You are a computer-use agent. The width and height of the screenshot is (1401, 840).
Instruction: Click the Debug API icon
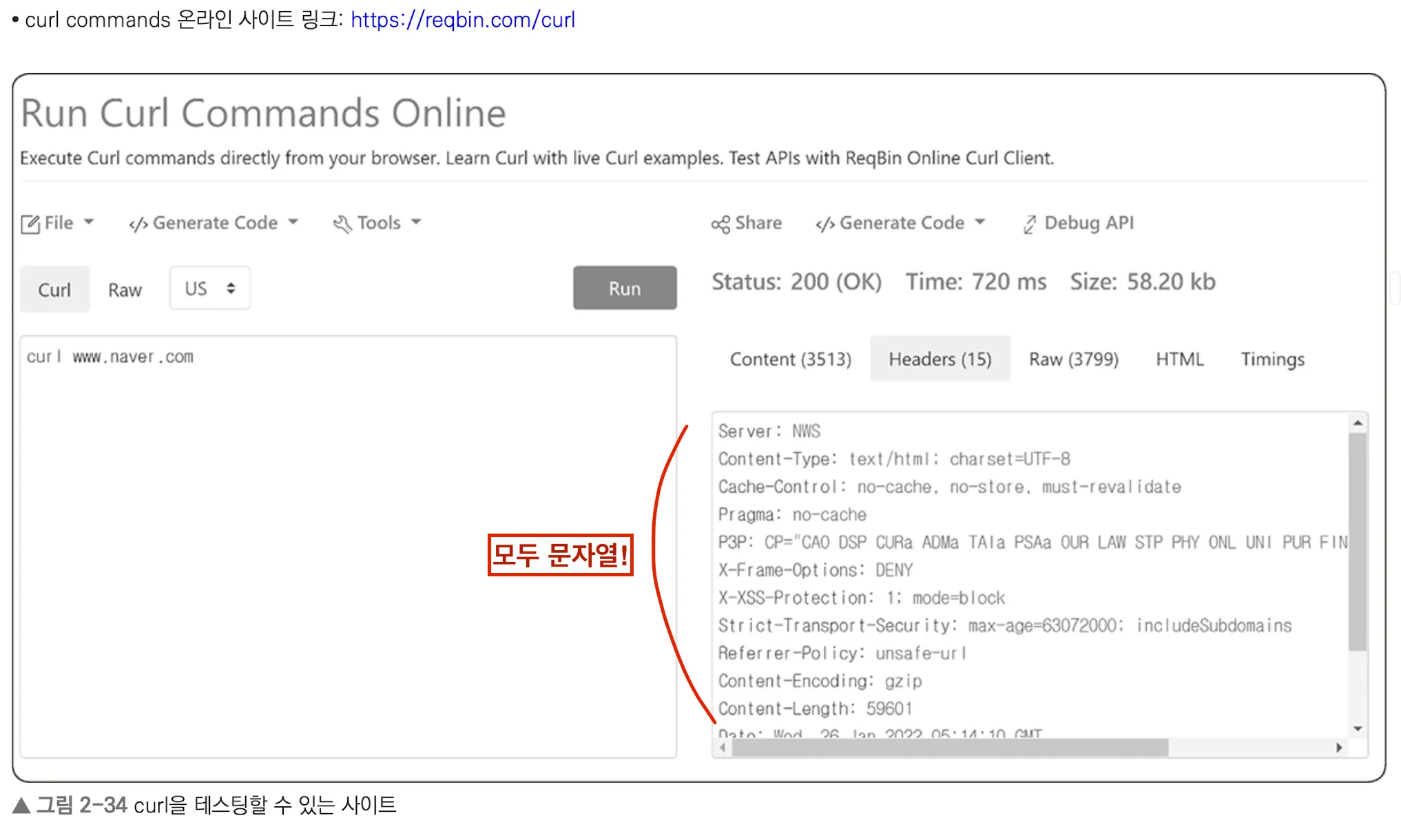pyautogui.click(x=1029, y=224)
